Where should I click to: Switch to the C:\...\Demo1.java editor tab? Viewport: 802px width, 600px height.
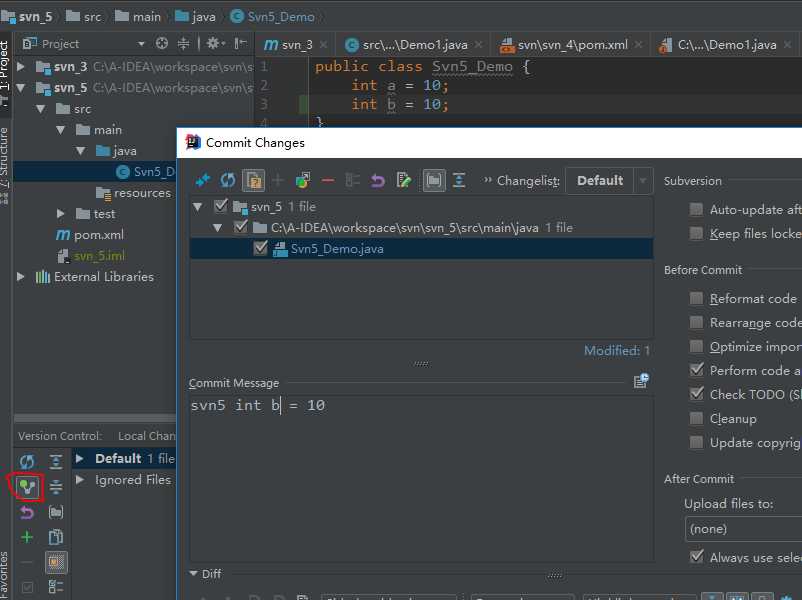point(725,45)
